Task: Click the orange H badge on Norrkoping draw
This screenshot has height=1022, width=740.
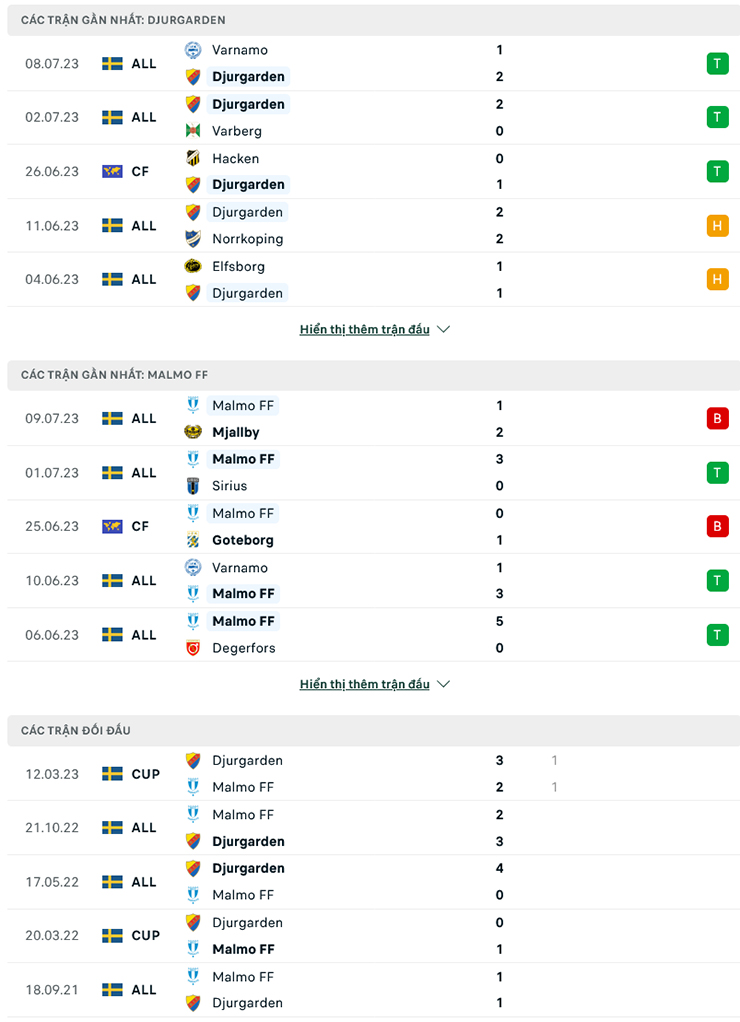Action: (x=717, y=225)
